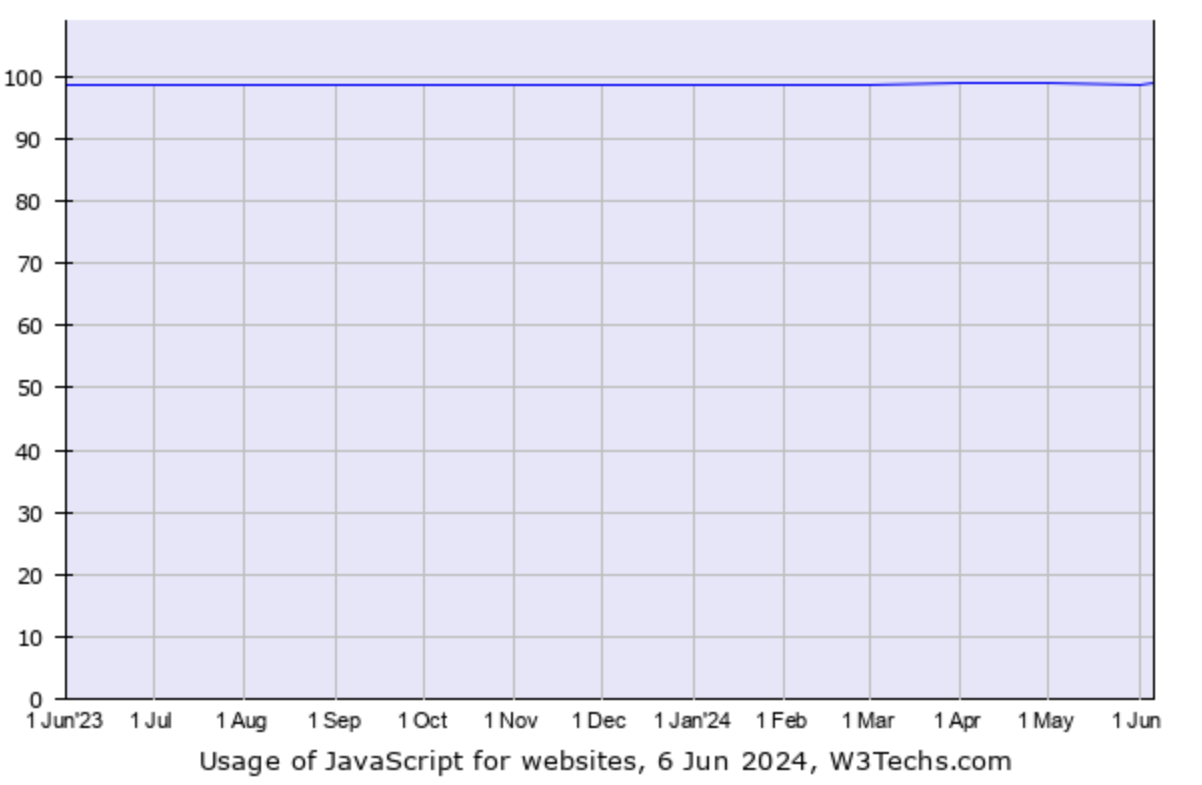Click the 1 Aug x-axis label
The width and height of the screenshot is (1202, 785).
click(x=243, y=721)
